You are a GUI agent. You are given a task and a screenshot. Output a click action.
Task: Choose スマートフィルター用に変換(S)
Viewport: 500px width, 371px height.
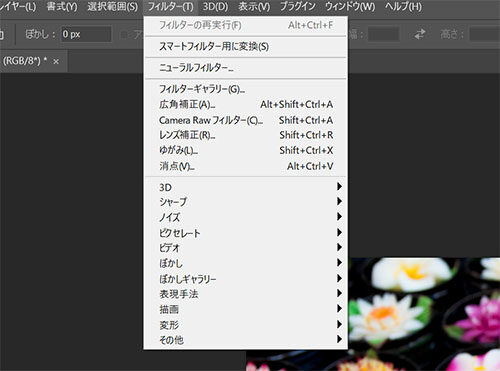(x=246, y=47)
